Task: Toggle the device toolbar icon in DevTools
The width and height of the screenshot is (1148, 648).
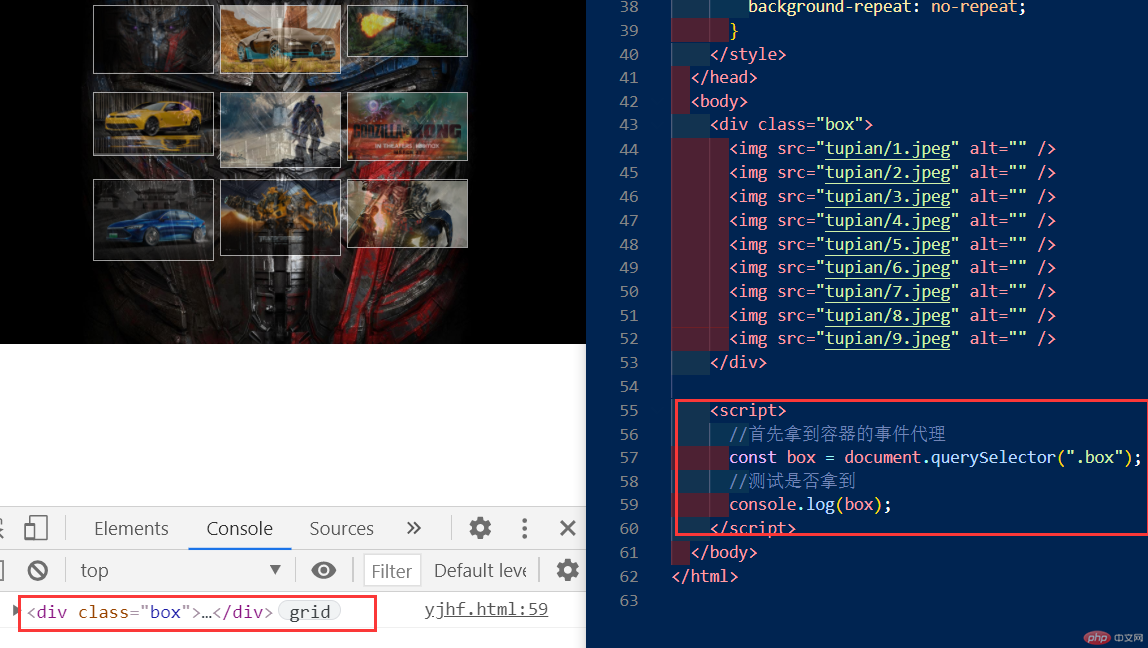Action: [35, 528]
